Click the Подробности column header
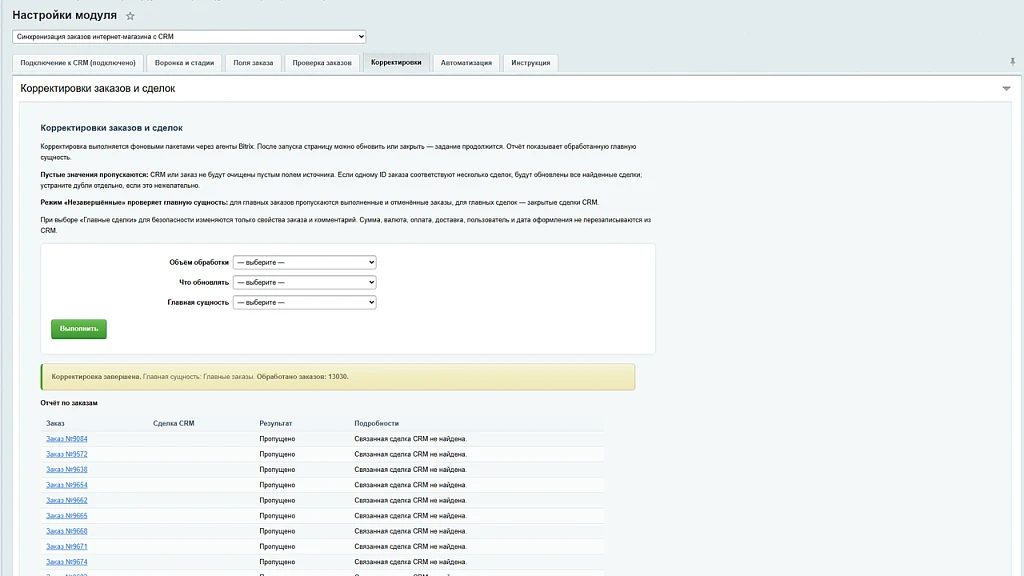Image resolution: width=1024 pixels, height=576 pixels. pos(376,423)
